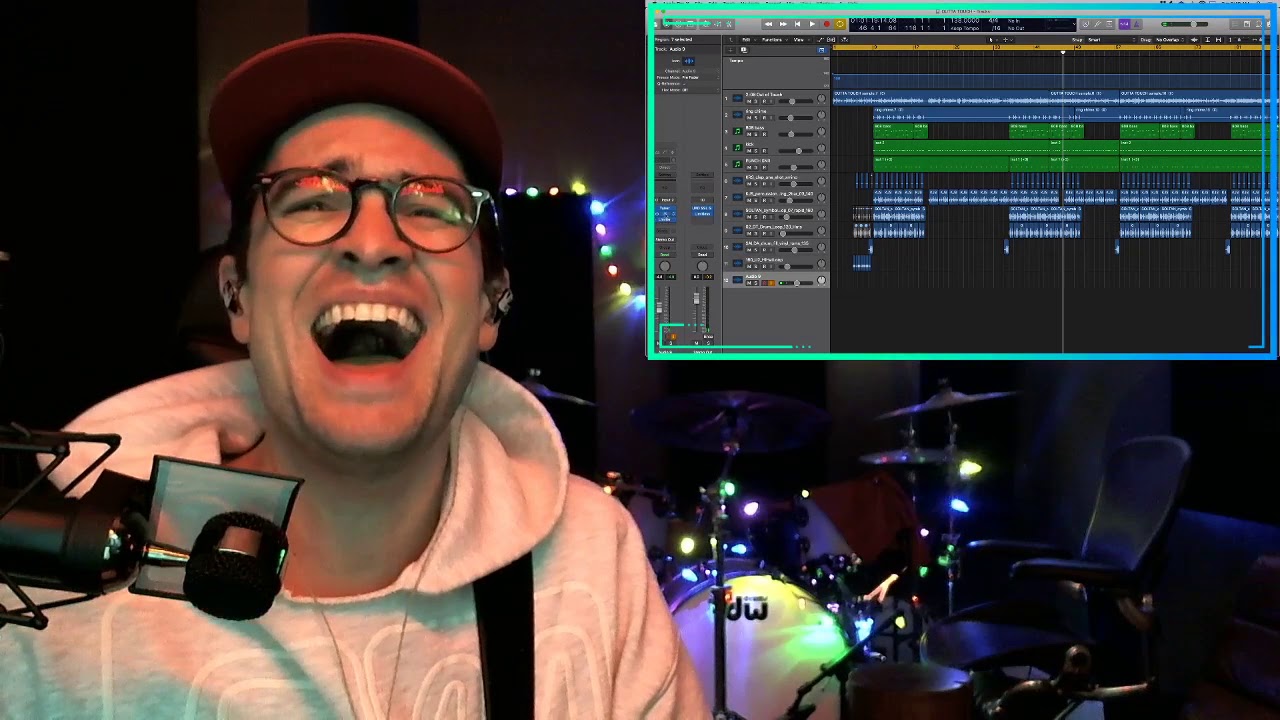Click the track Icon in the inspector
Screen dimensions: 1280x720
[689, 61]
